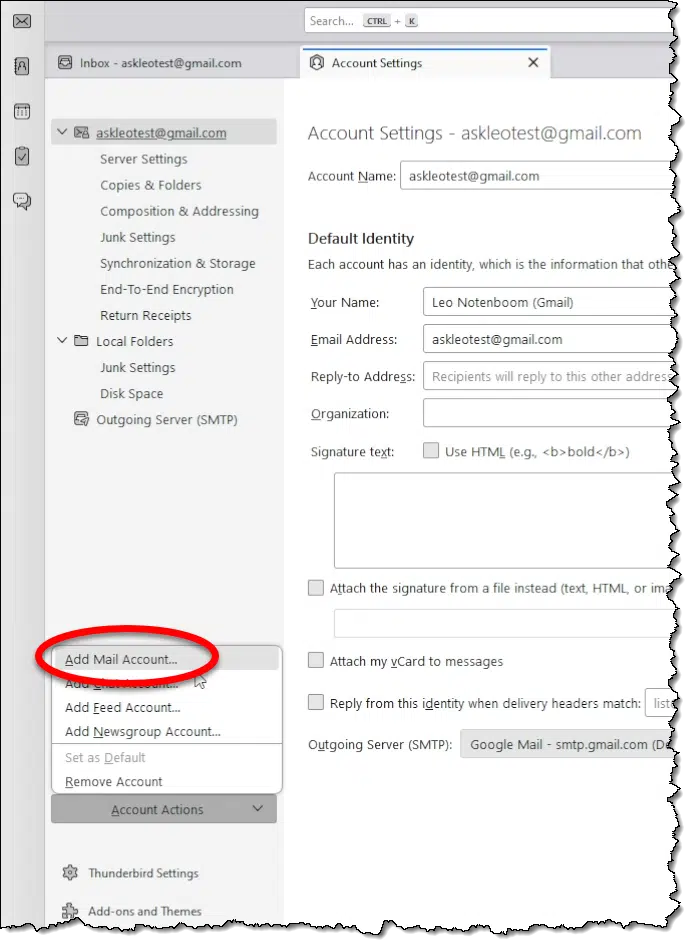The width and height of the screenshot is (694, 946).
Task: Click the delivery headers match field
Action: 660,703
